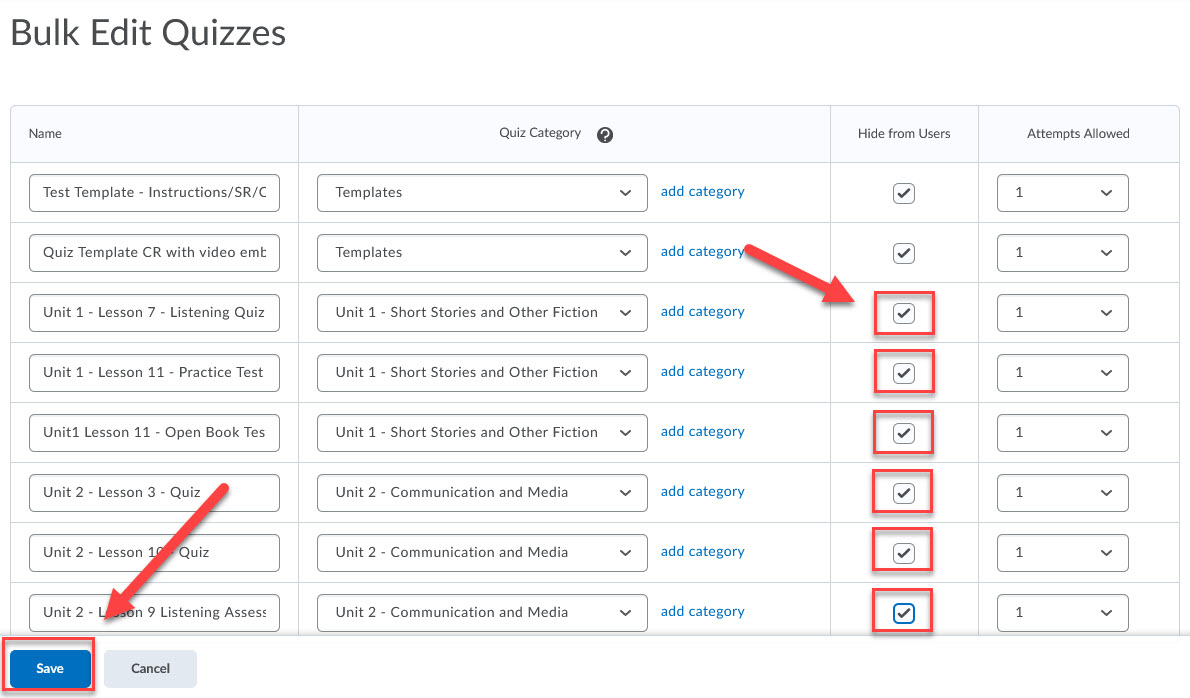The image size is (1190, 698).
Task: Save the bulk quiz edits
Action: coord(50,668)
